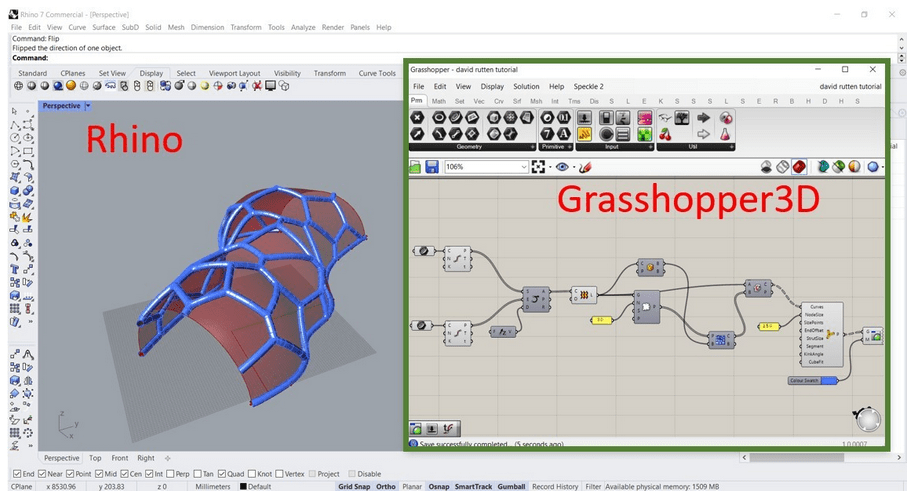Open the 106% zoom level dropdown
The width and height of the screenshot is (918, 497).
[523, 167]
